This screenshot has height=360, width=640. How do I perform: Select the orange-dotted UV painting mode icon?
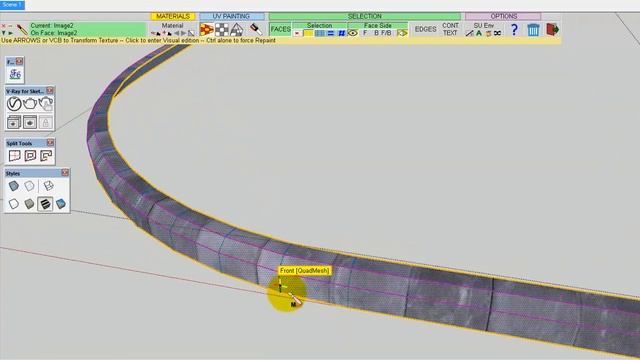(x=207, y=29)
